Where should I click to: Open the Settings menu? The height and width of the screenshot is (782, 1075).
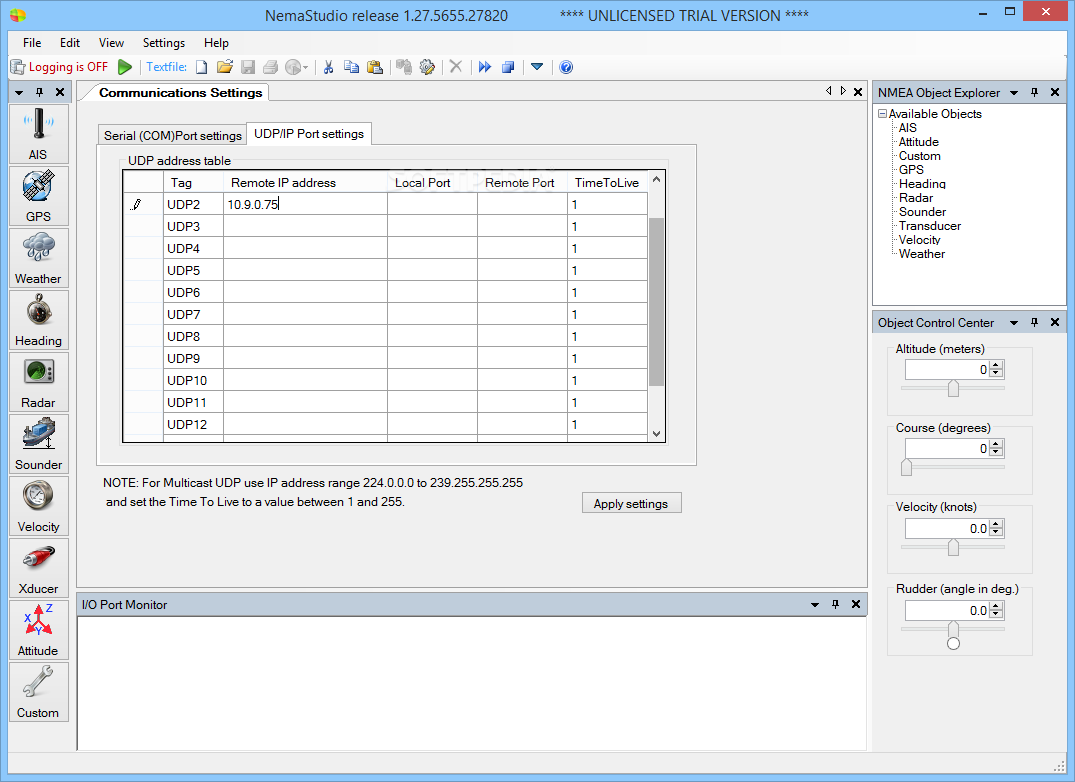click(x=164, y=42)
